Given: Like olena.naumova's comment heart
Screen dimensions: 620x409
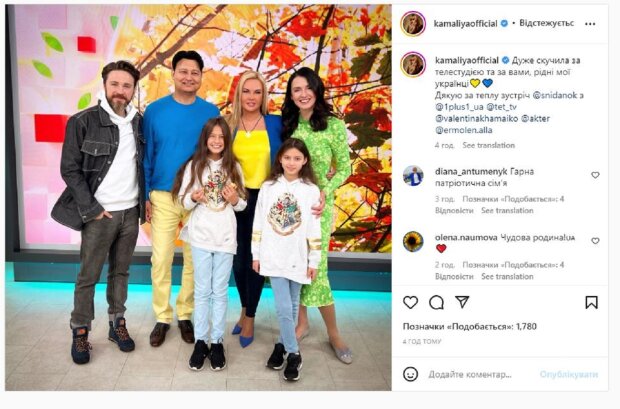Looking at the screenshot, I should point(595,240).
